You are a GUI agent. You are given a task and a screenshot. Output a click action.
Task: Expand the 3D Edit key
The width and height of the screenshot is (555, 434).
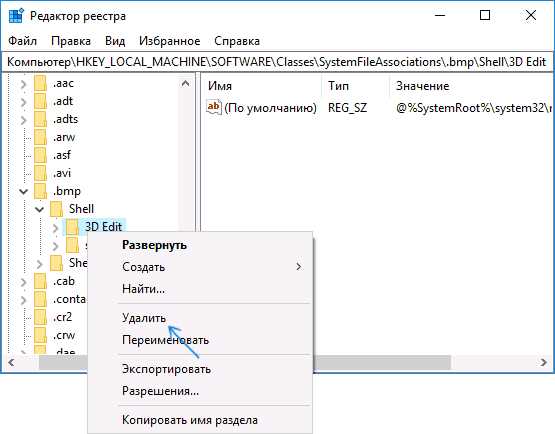tap(55, 228)
